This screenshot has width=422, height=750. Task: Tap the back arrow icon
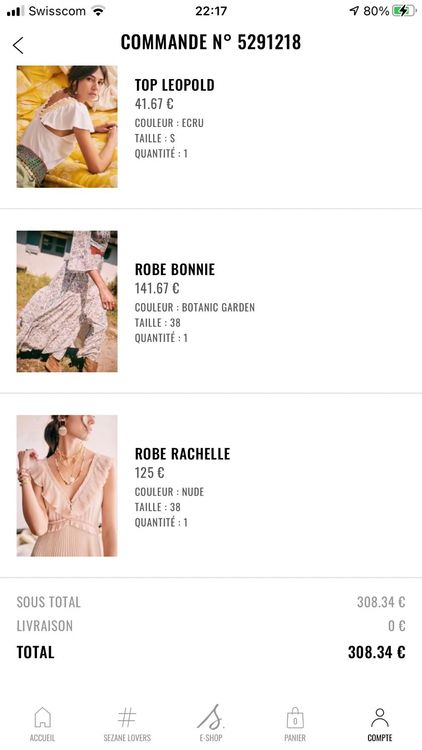pos(18,45)
